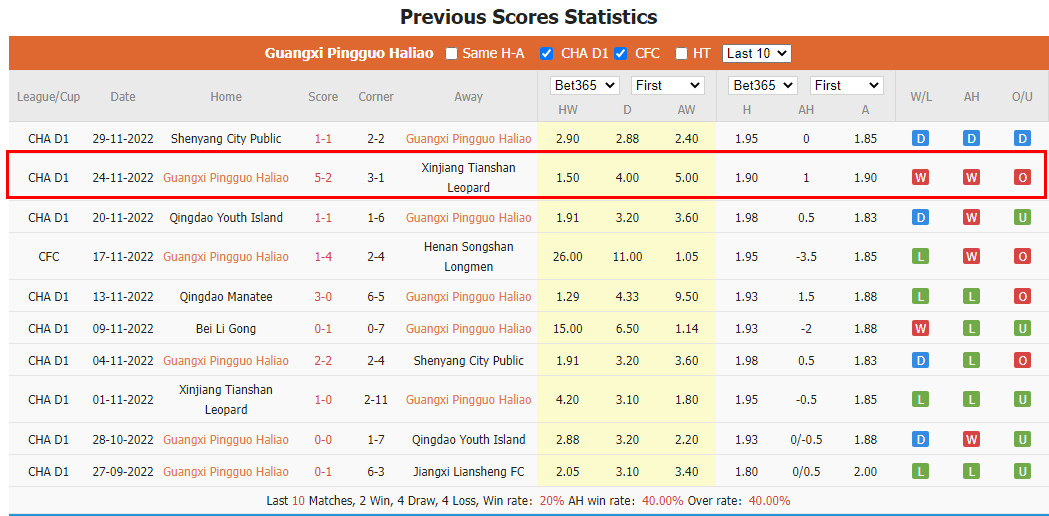Image resolution: width=1049 pixels, height=516 pixels.
Task: Click the W badge for 24-11-2022 match
Action: pyautogui.click(x=920, y=178)
